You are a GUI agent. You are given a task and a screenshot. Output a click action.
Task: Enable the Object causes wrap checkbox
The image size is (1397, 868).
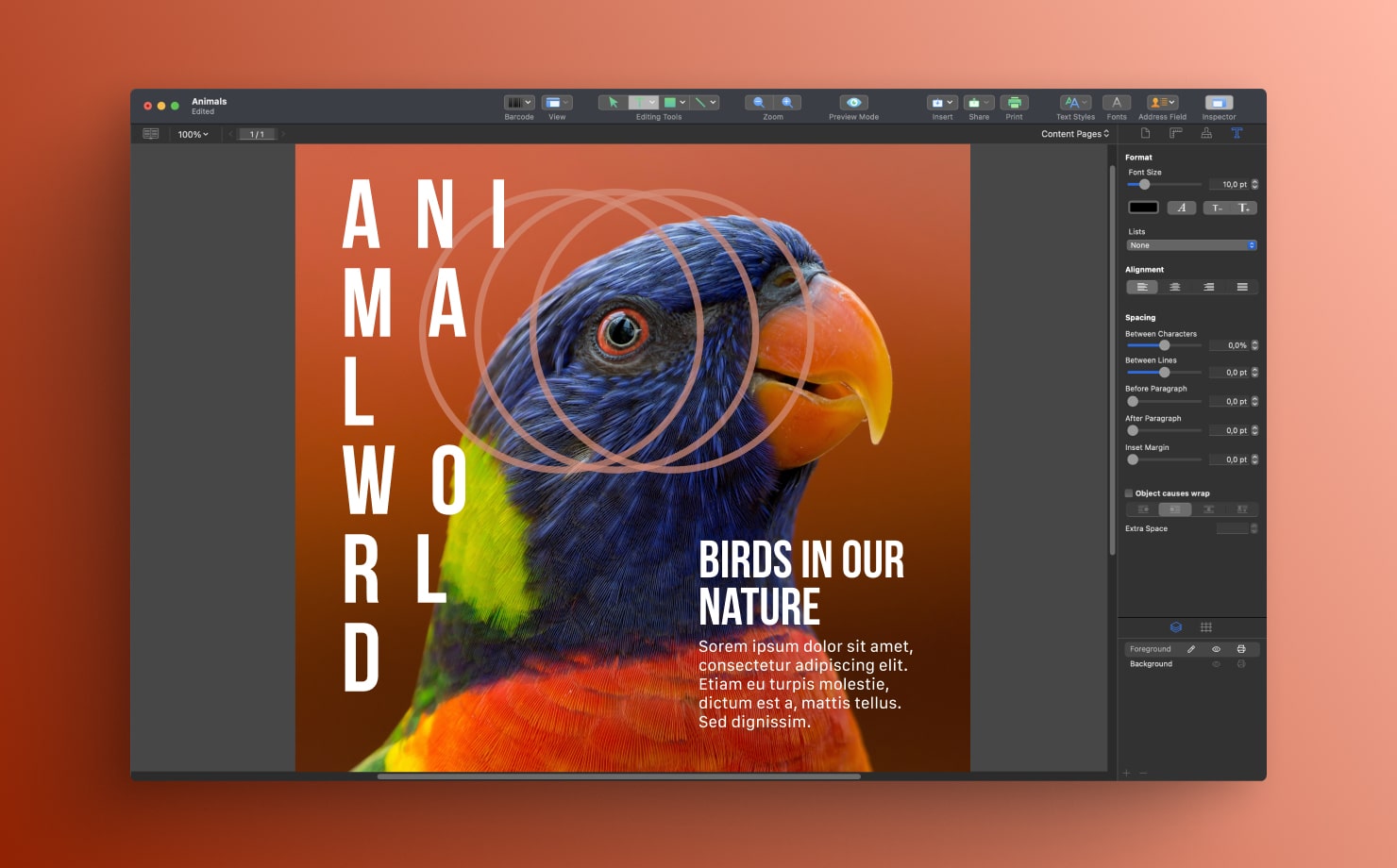(x=1128, y=492)
